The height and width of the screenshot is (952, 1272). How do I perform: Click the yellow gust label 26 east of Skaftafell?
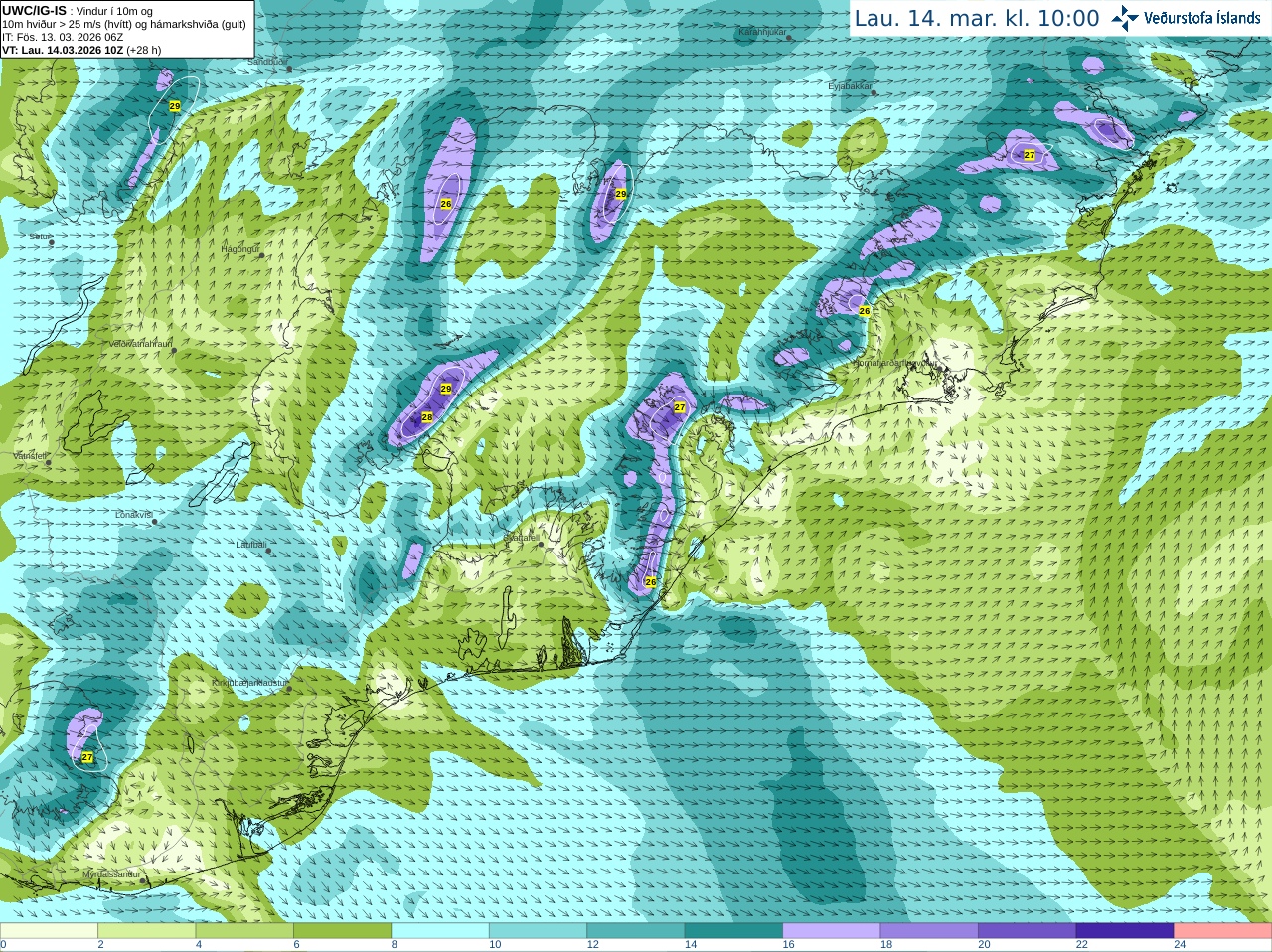coord(651,582)
